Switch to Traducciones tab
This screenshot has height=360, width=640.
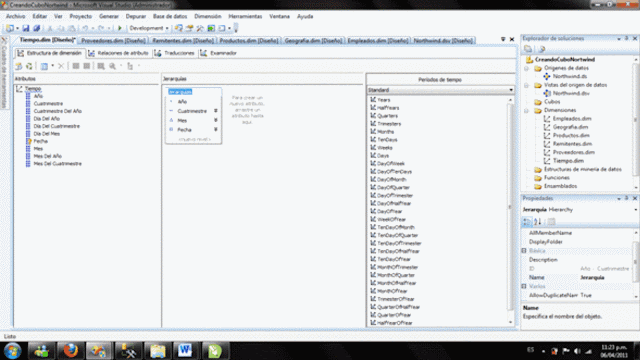174,53
